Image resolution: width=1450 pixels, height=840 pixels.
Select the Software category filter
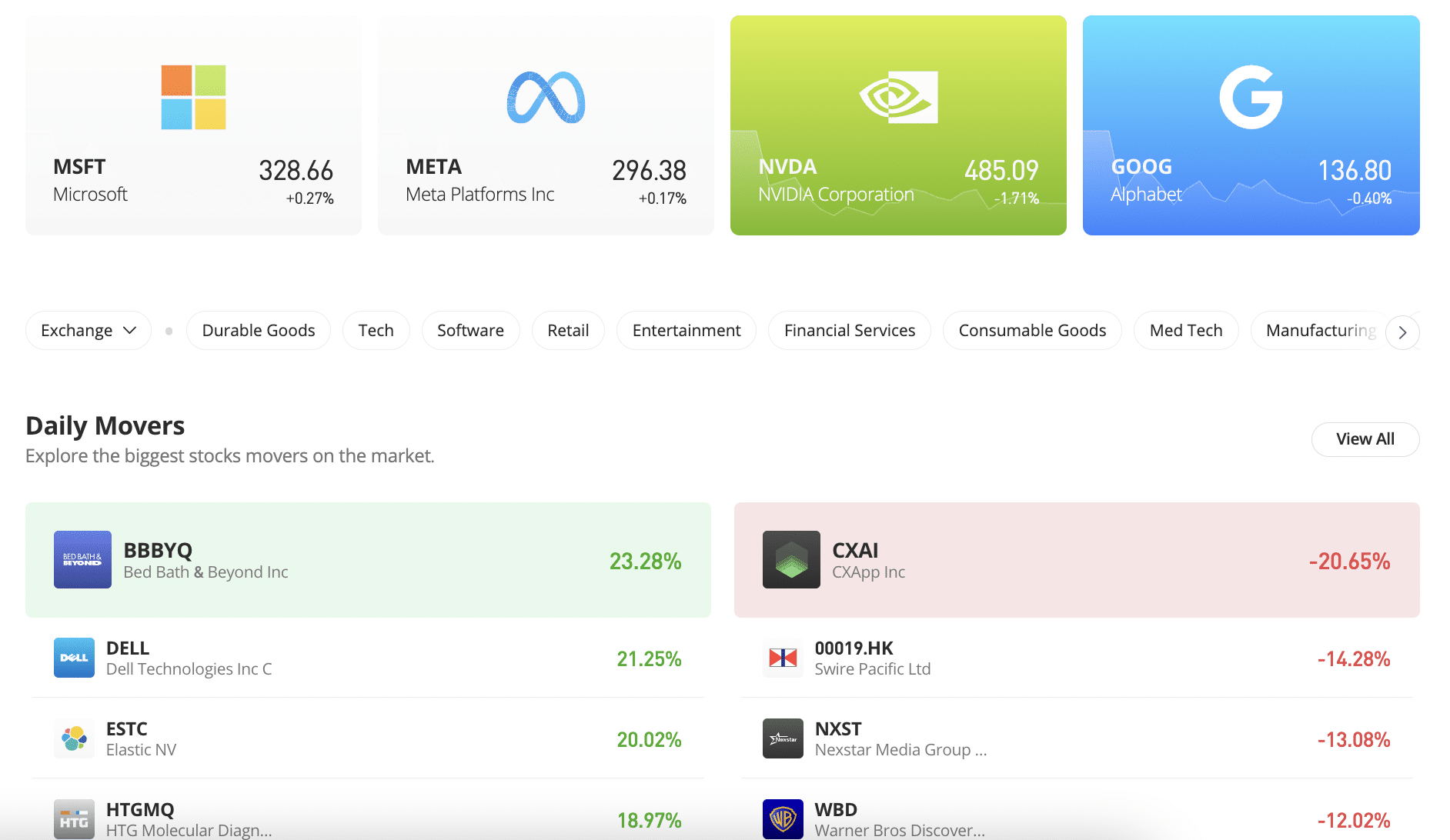471,331
